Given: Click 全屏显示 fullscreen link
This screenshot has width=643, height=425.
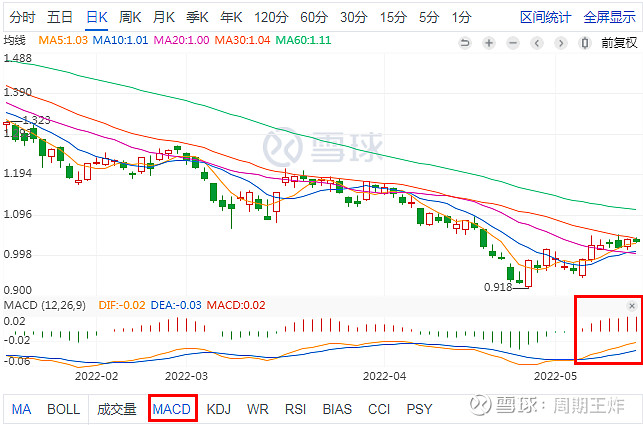Looking at the screenshot, I should coord(609,17).
